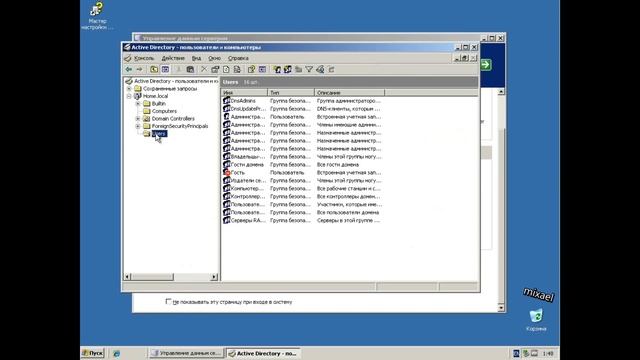Click the green arrow button in the back window
This screenshot has height=360, width=640.
[x=486, y=64]
